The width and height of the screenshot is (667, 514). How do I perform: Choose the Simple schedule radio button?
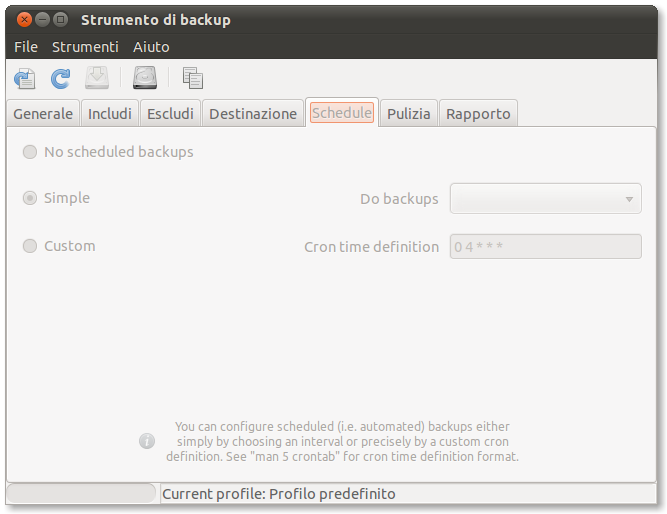(x=30, y=198)
